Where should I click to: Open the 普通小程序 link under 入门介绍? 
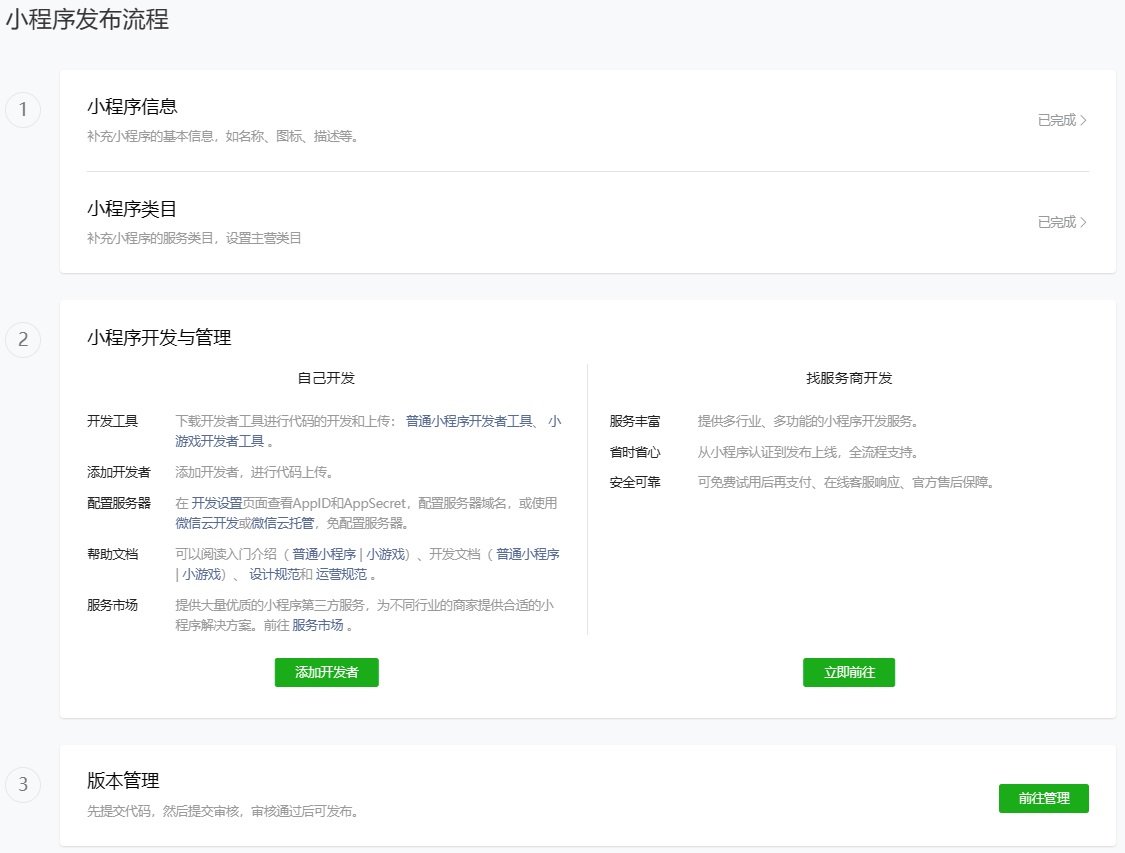coord(324,554)
